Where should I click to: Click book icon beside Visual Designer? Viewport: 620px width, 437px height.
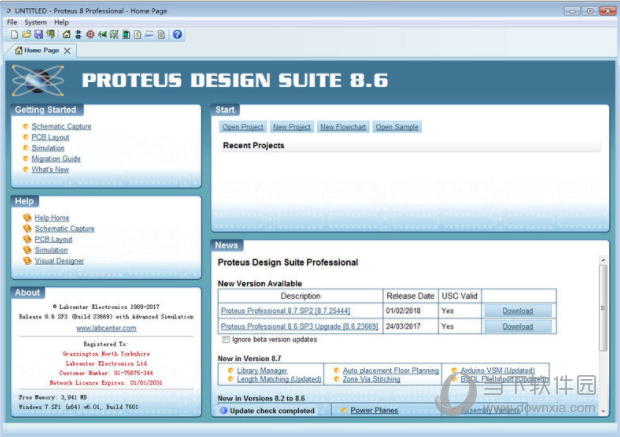pyautogui.click(x=27, y=261)
